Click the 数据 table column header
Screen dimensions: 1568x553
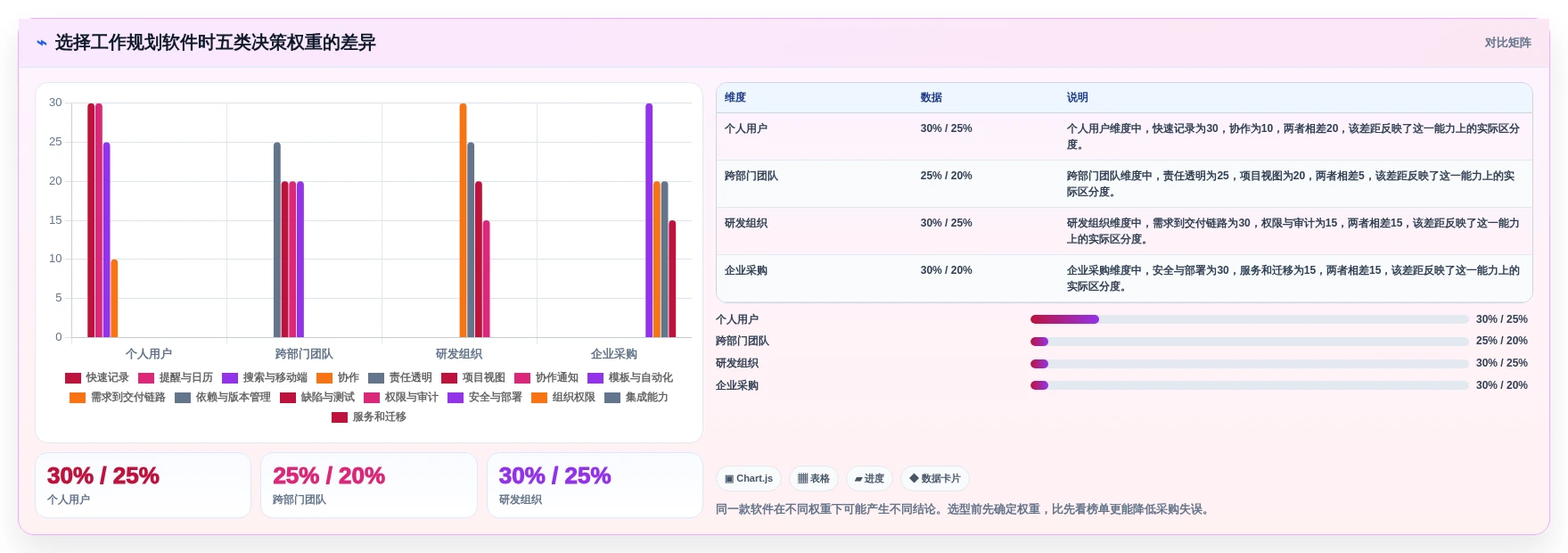pyautogui.click(x=932, y=98)
